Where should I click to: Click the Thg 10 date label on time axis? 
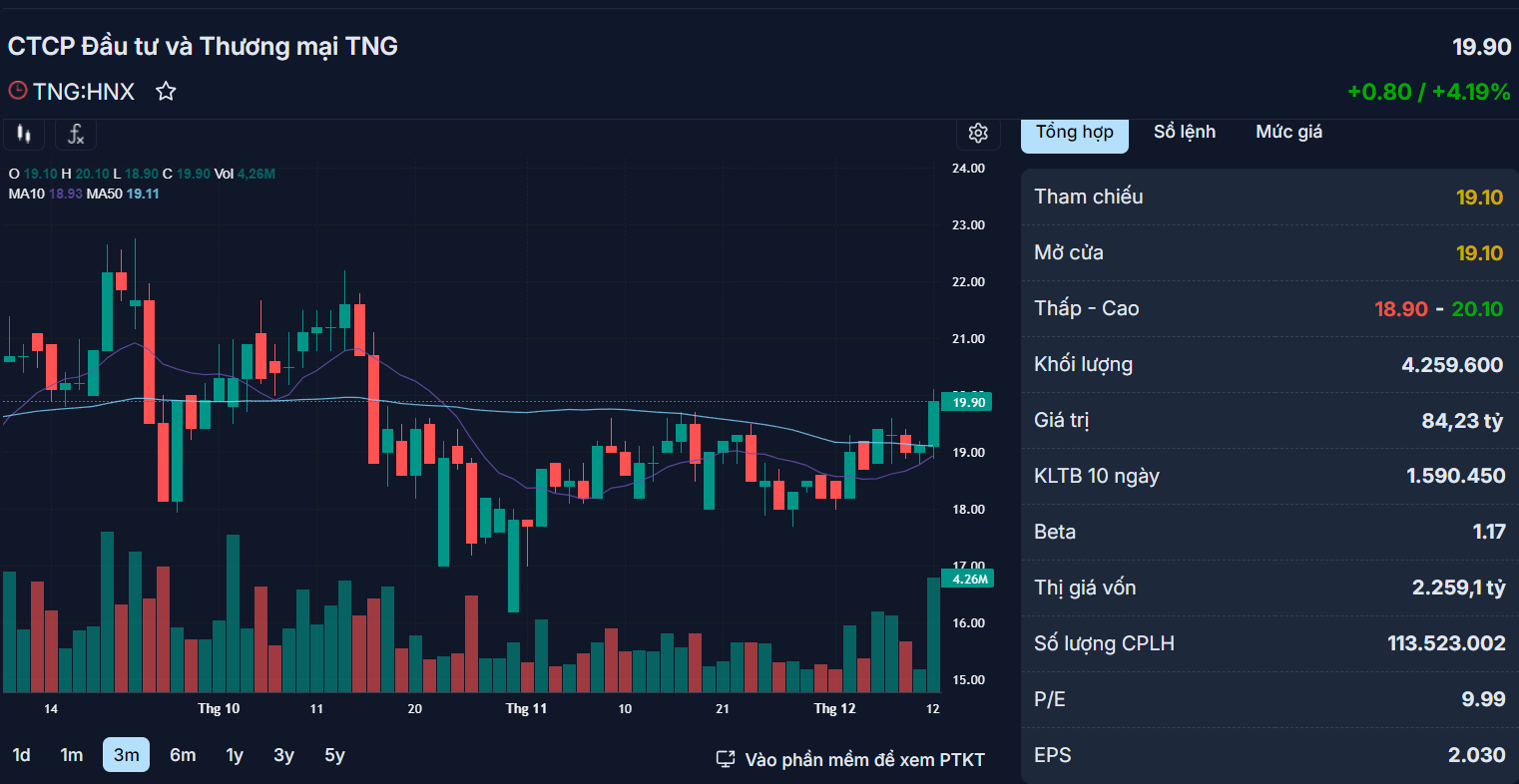pyautogui.click(x=219, y=709)
